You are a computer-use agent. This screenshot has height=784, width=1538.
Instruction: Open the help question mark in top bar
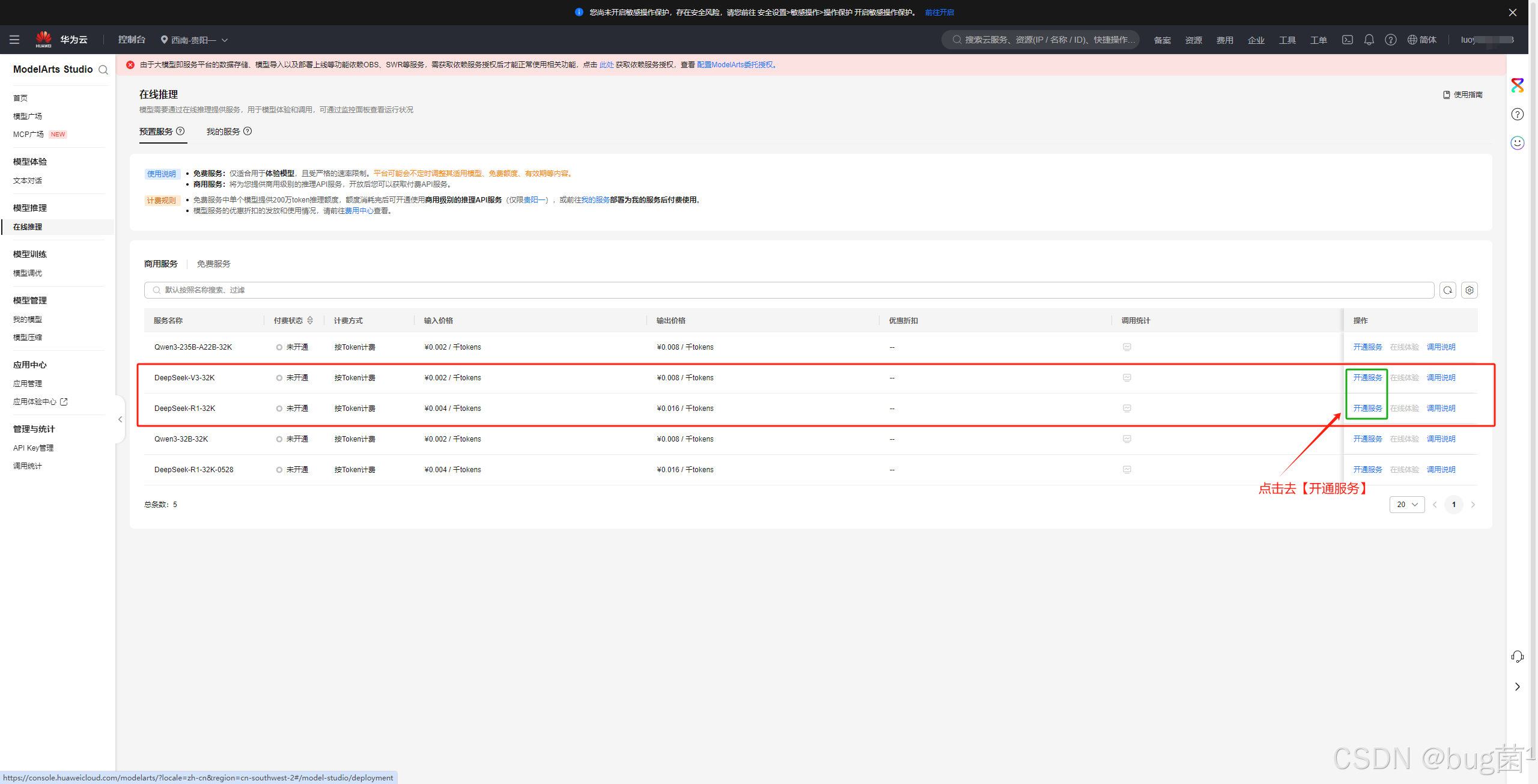1391,40
